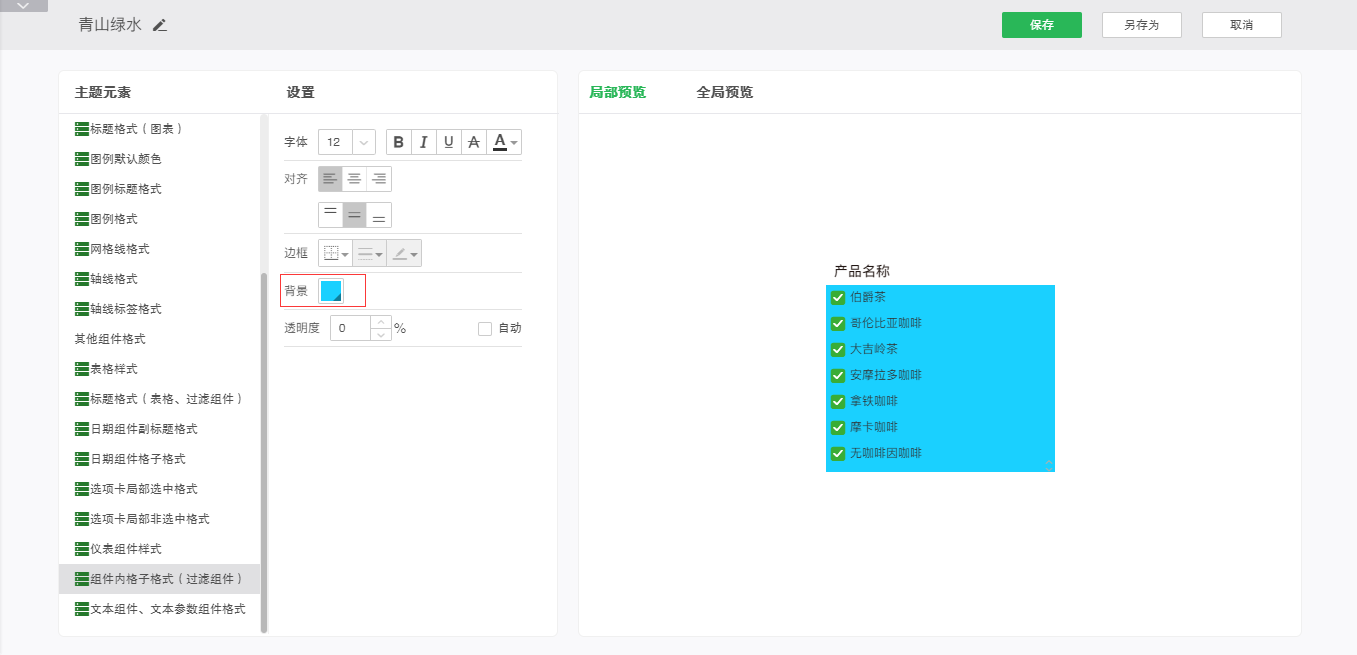Set vertical alignment to bottom
Viewport: 1357px width, 655px height.
coord(379,215)
